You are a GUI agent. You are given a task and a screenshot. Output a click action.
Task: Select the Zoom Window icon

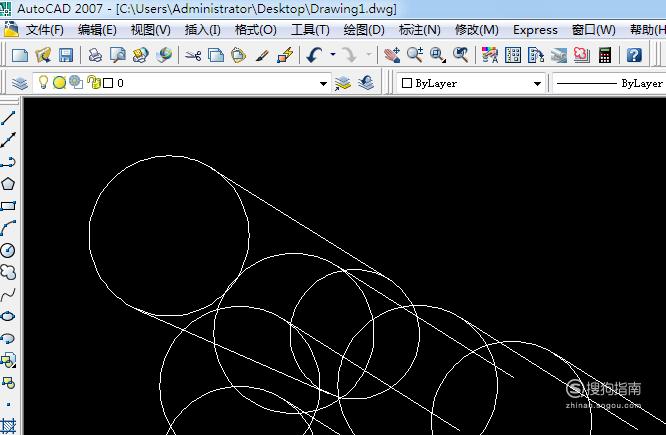click(437, 55)
